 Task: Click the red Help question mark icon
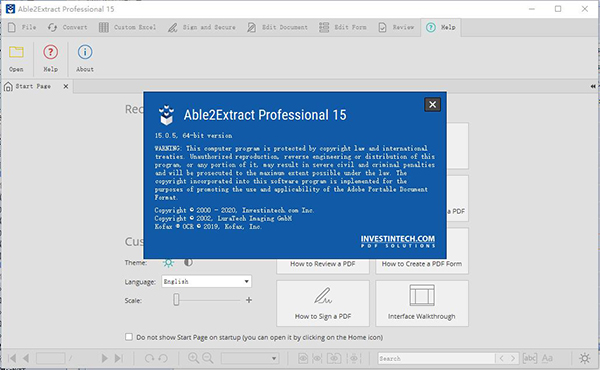pyautogui.click(x=51, y=52)
